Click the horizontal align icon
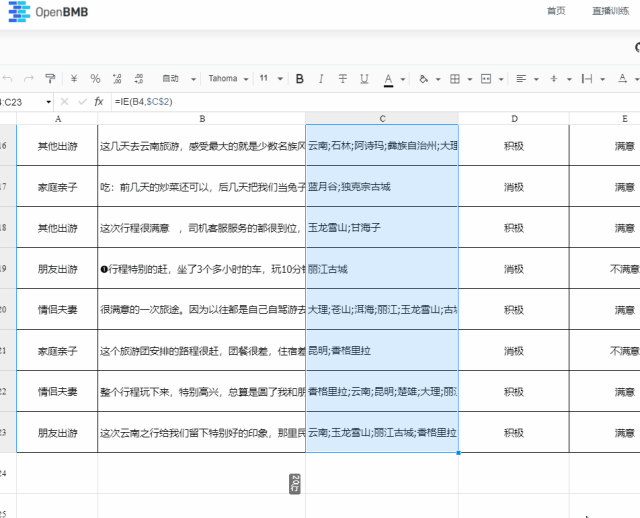 point(521,79)
